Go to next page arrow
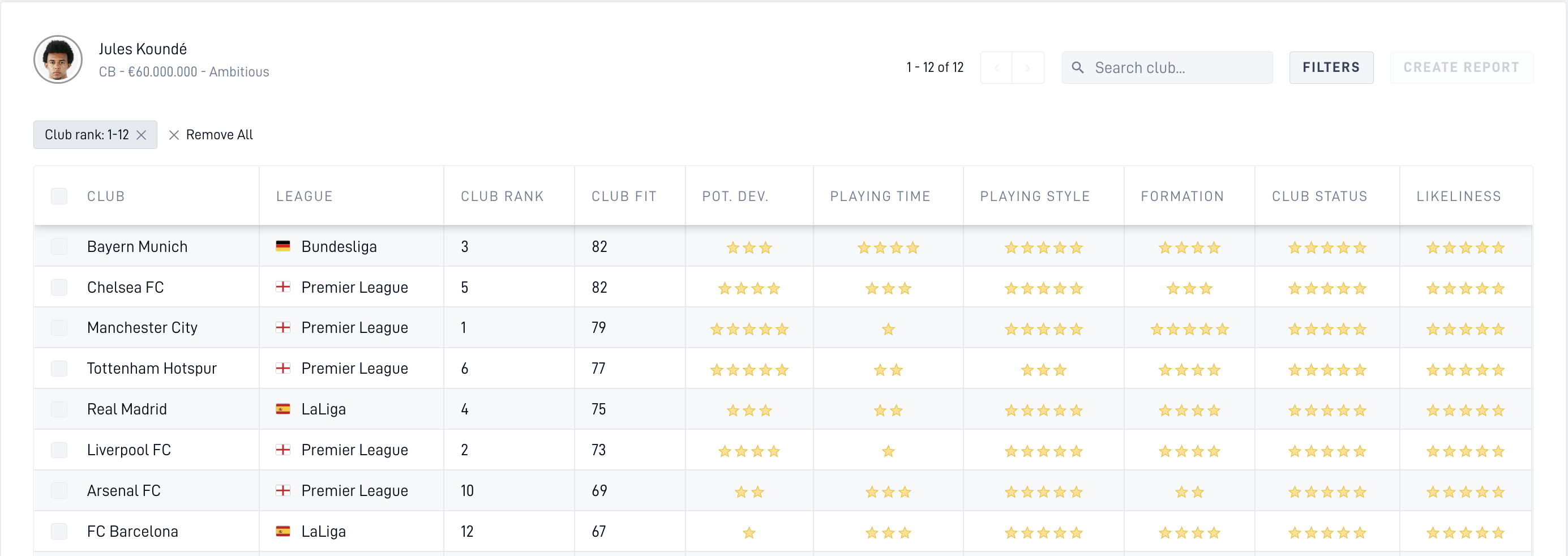Image resolution: width=1568 pixels, height=556 pixels. tap(1028, 67)
